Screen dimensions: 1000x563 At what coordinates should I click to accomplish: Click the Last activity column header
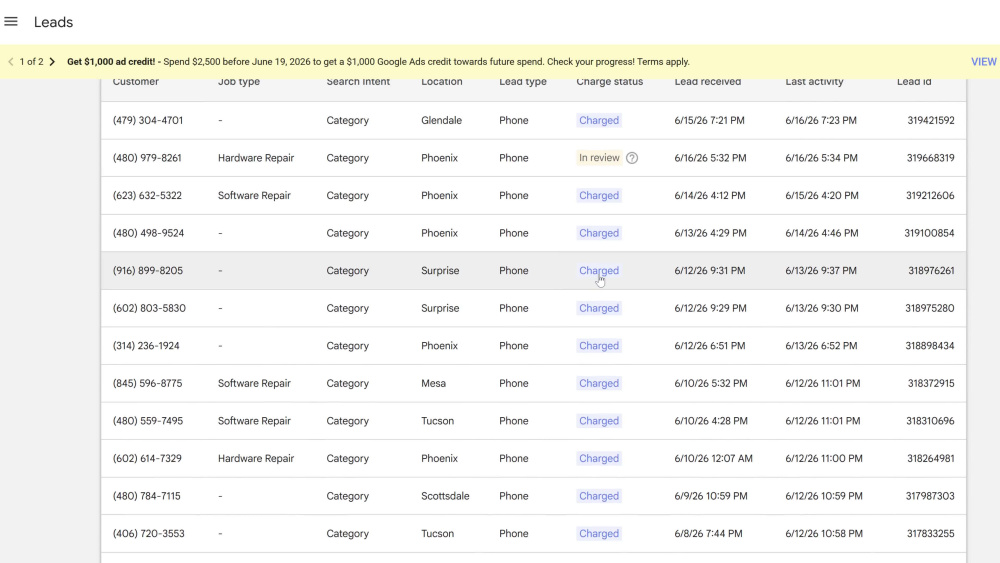click(814, 82)
